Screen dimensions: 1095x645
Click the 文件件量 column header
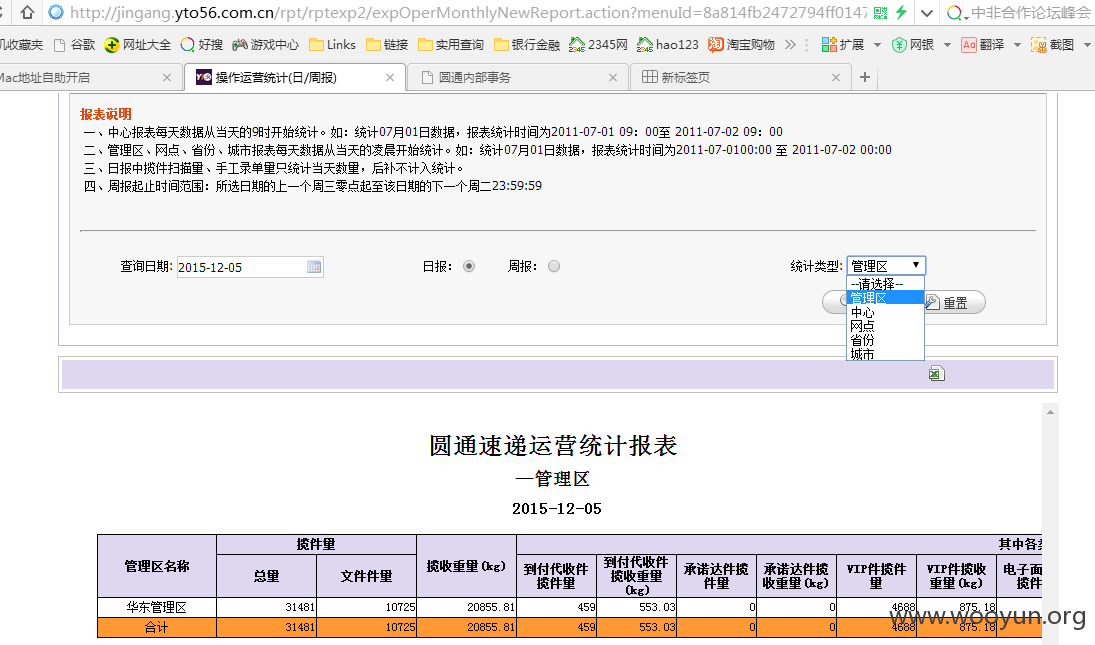[x=367, y=576]
